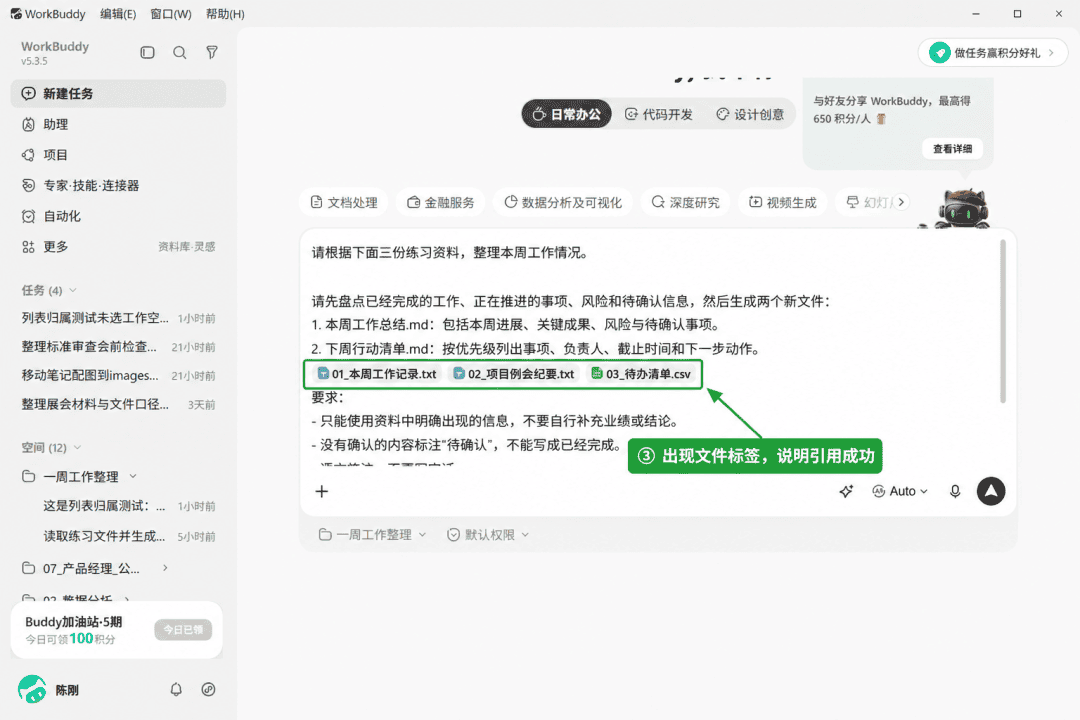Click file tag 02_项目例会纪要.txt
The width and height of the screenshot is (1080, 720).
(513, 374)
